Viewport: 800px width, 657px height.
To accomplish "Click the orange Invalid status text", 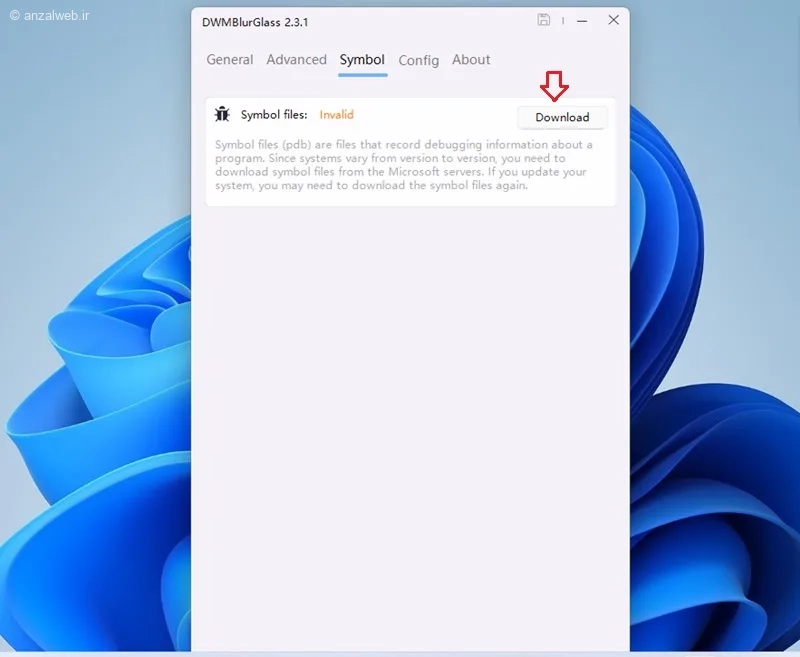I will click(x=336, y=115).
